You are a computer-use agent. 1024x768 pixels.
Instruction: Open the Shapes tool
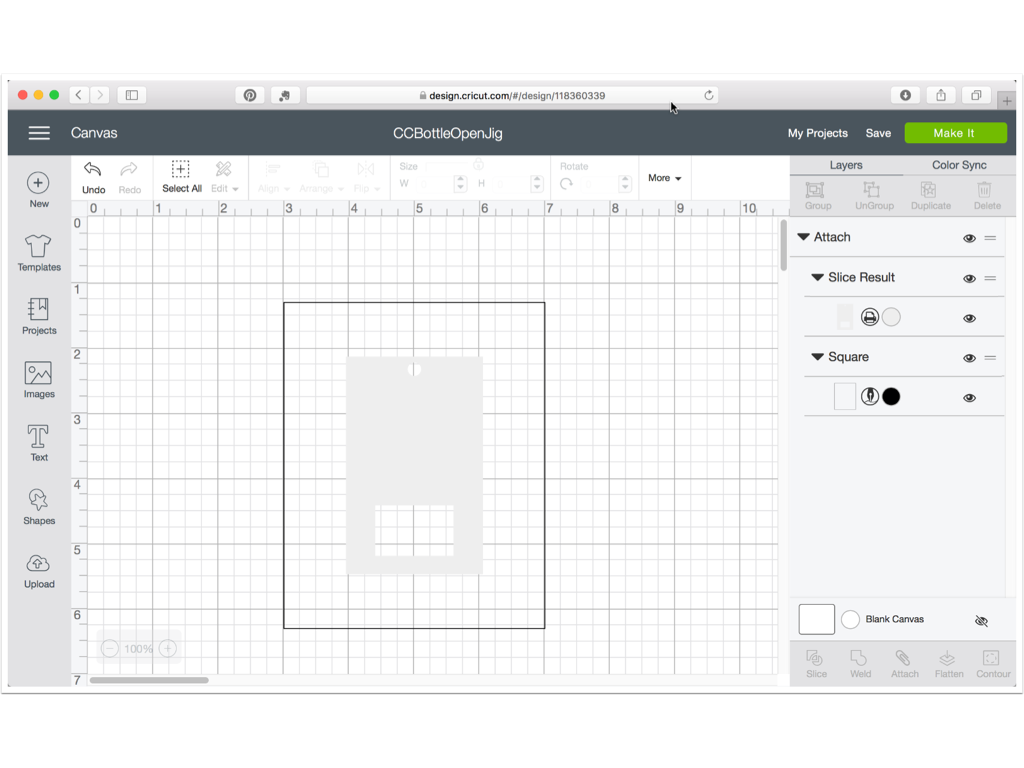pos(39,506)
